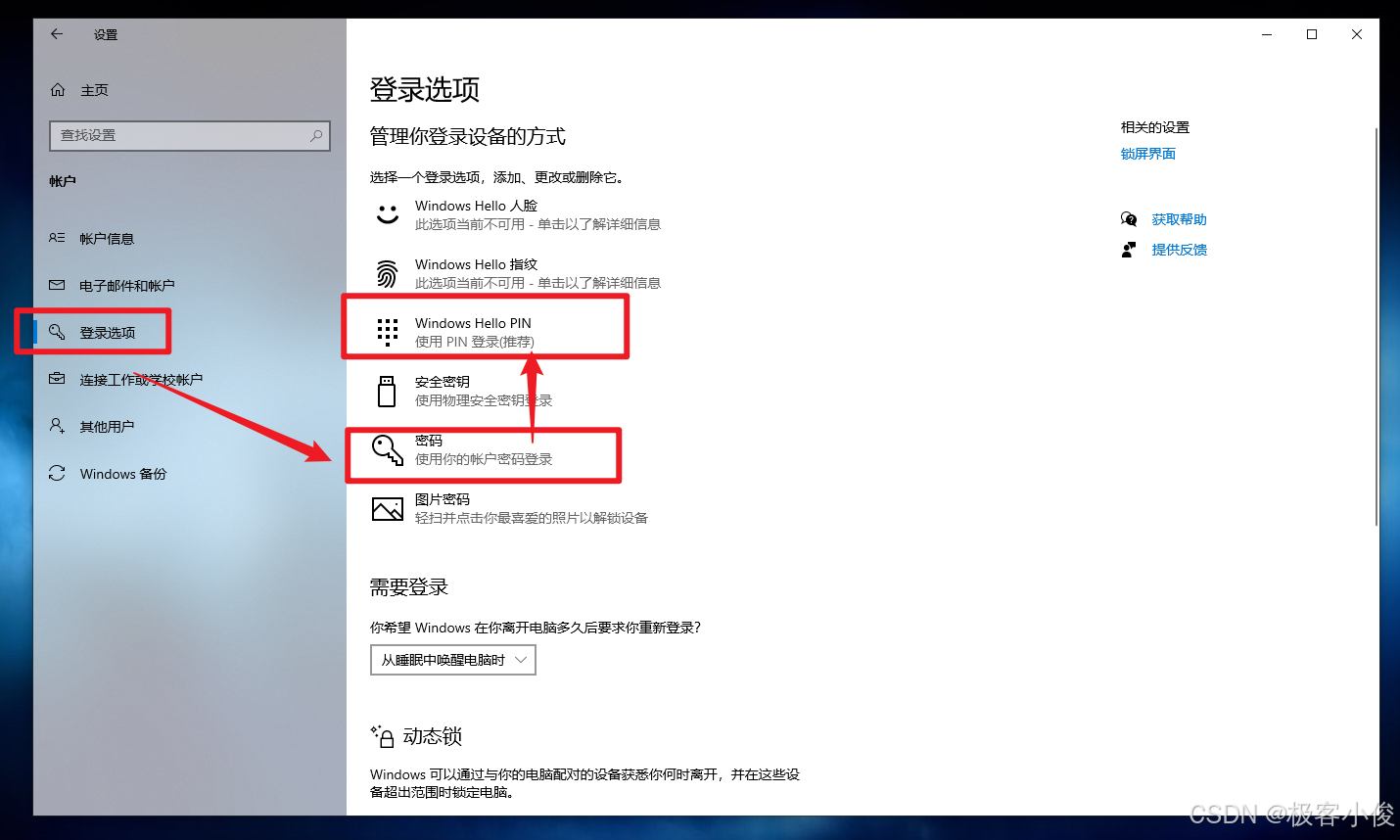Expand the 密码 sign-in option
This screenshot has height=840, width=1400.
pos(485,450)
